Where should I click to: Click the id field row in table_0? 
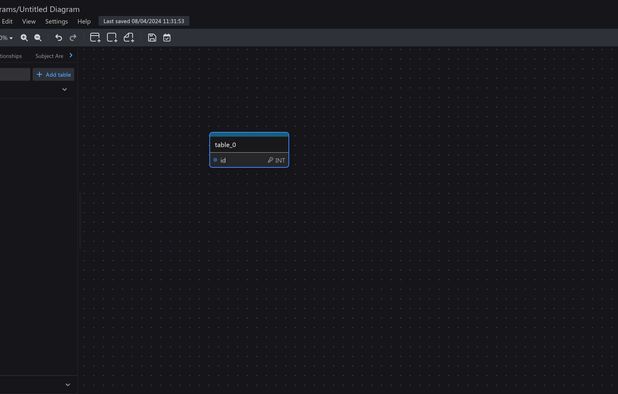[x=249, y=160]
